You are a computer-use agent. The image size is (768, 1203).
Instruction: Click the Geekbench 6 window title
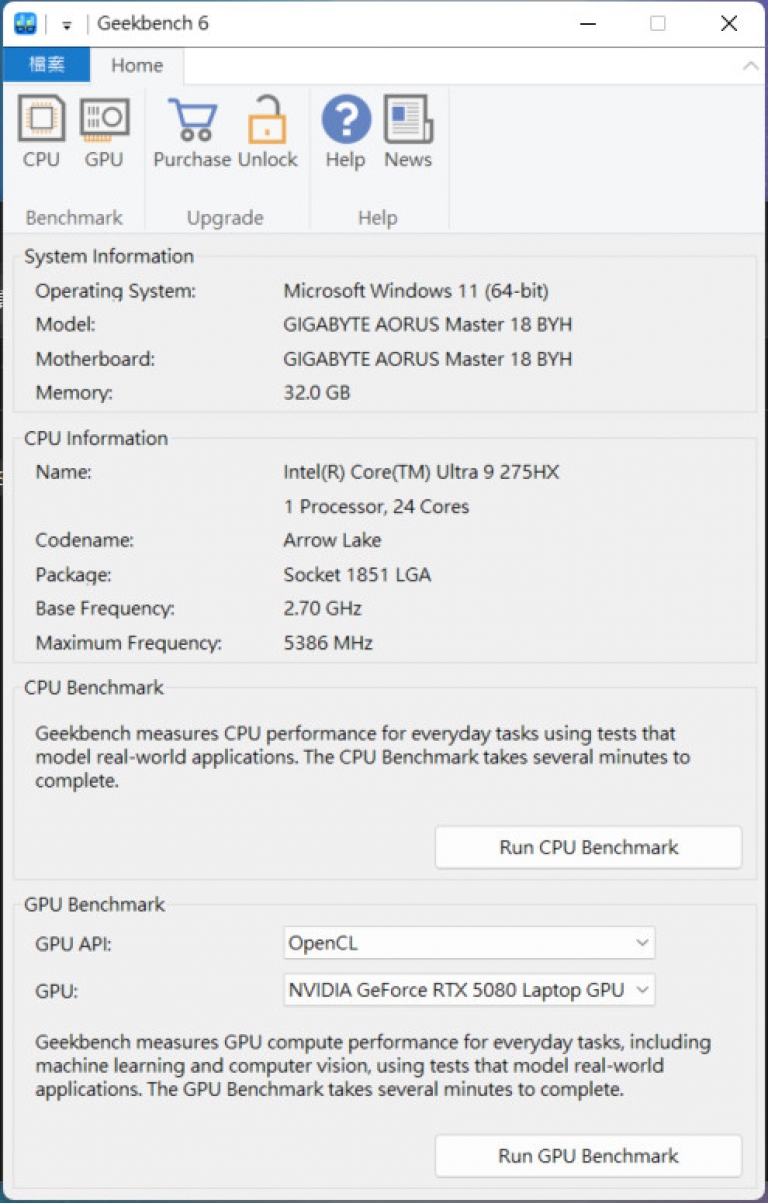click(153, 23)
